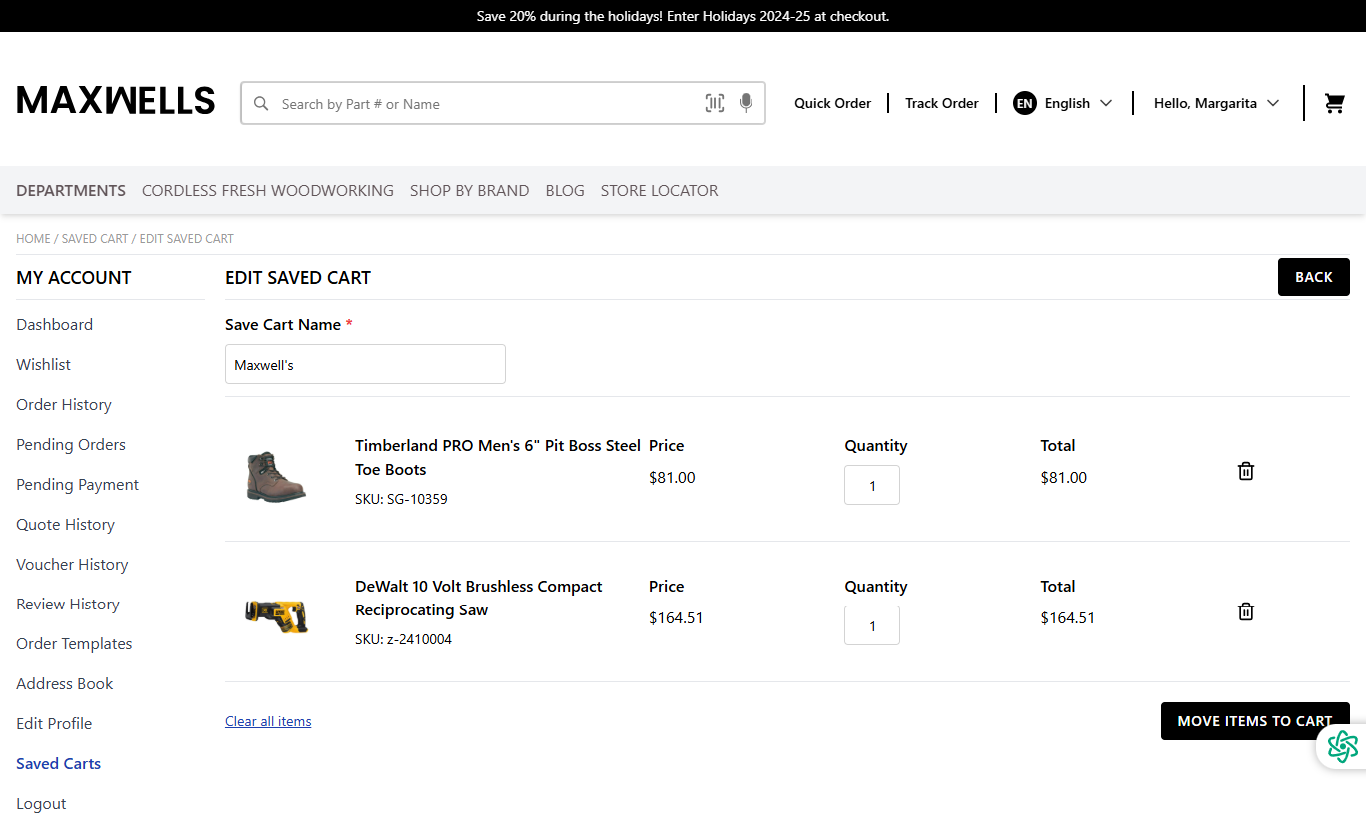1366x840 pixels.
Task: Click the Timberland boots quantity field
Action: pos(872,486)
